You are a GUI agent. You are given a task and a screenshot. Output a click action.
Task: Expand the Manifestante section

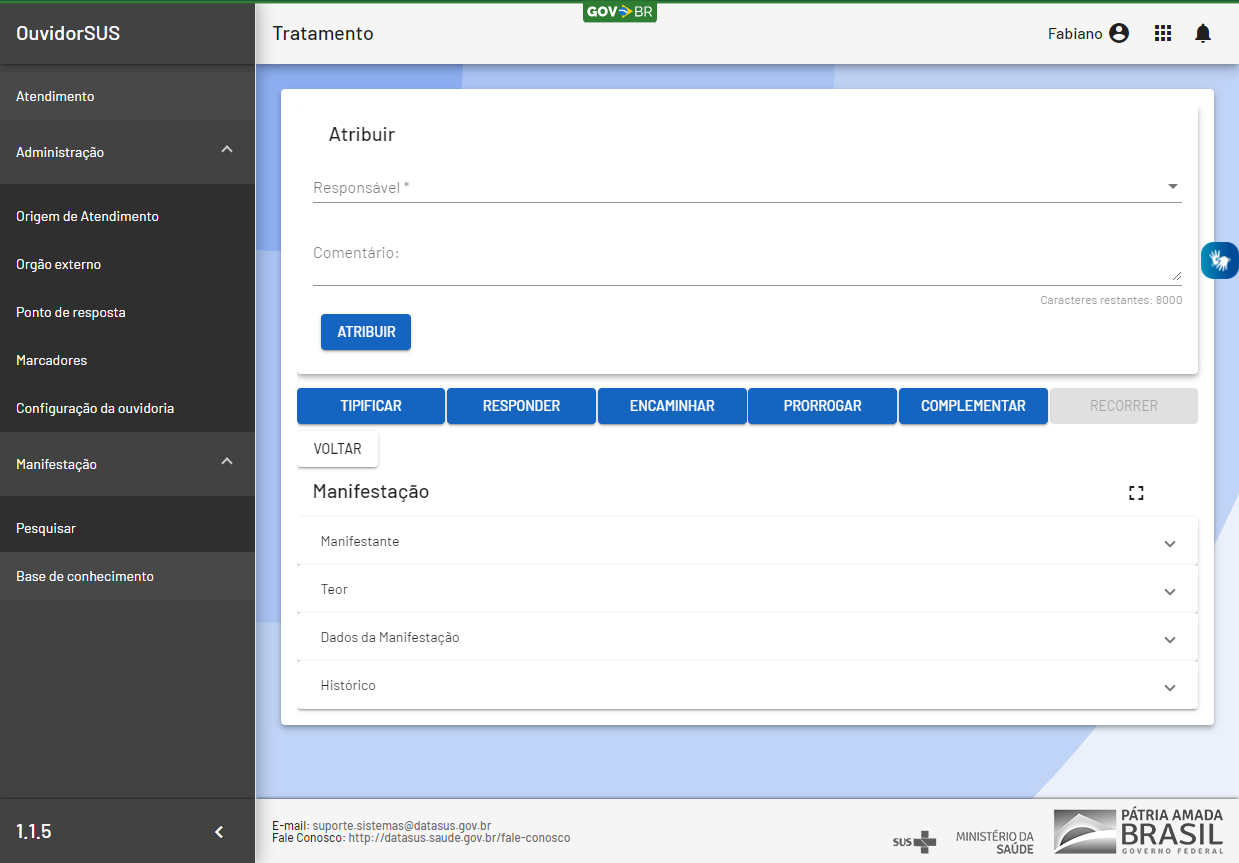(x=747, y=542)
